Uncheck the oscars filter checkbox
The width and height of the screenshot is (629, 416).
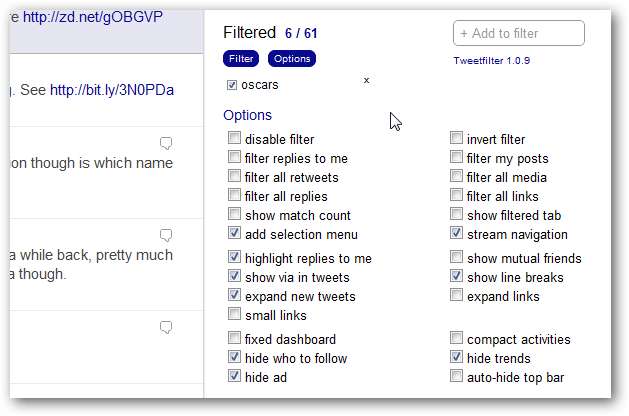point(233,85)
